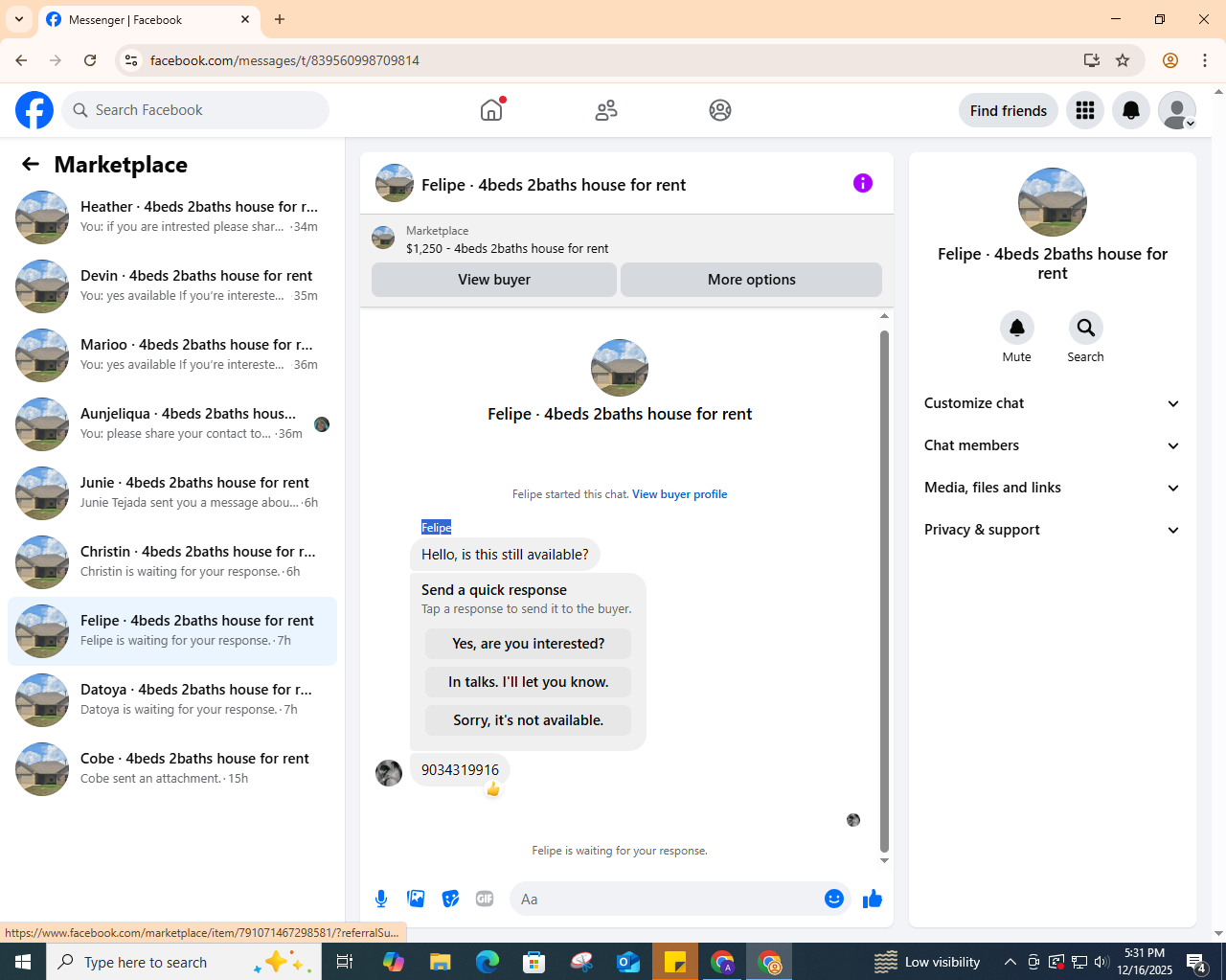Open the Friends icon in top navigation

[x=606, y=110]
